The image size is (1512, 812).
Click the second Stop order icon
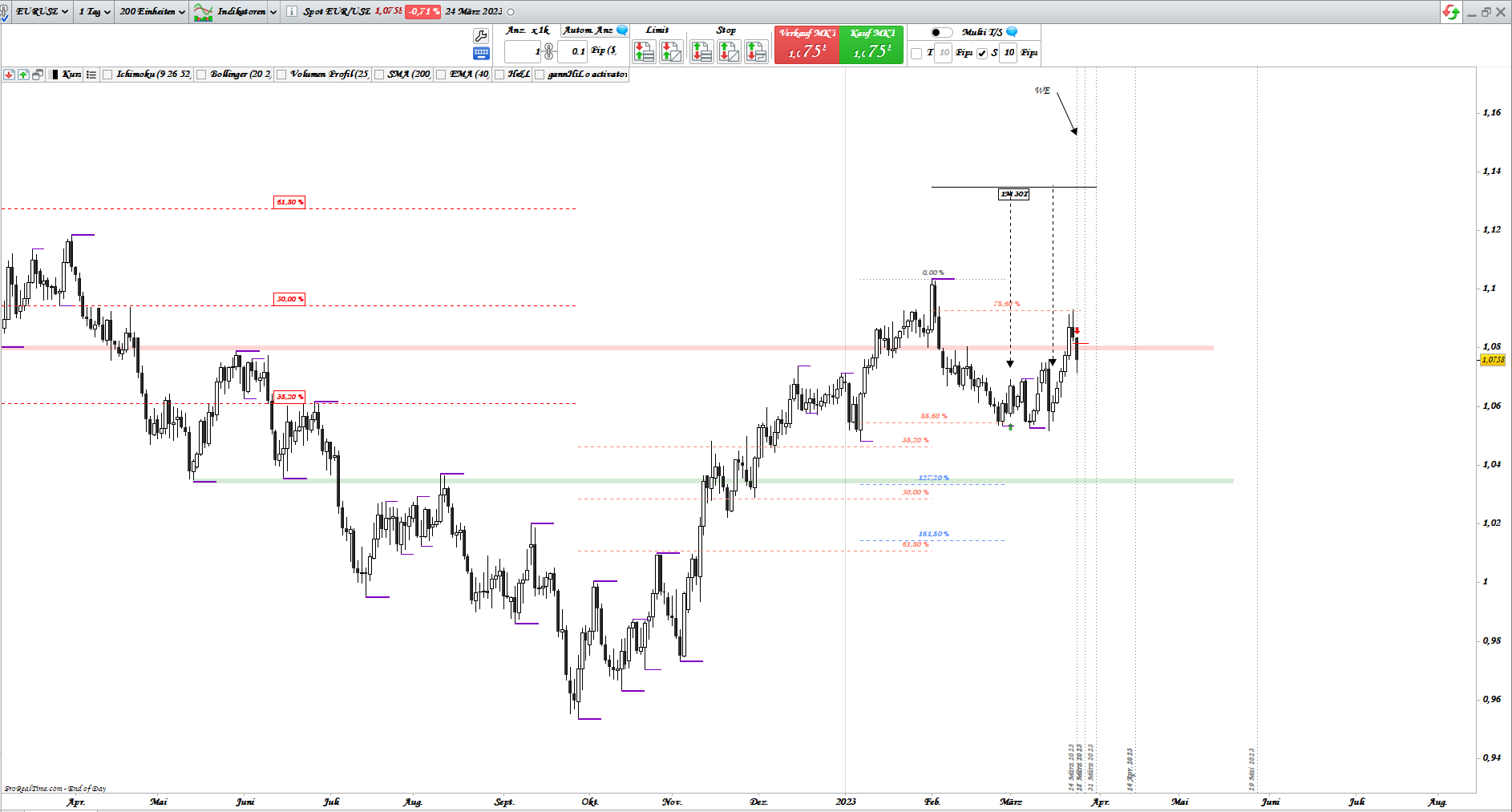pyautogui.click(x=729, y=52)
